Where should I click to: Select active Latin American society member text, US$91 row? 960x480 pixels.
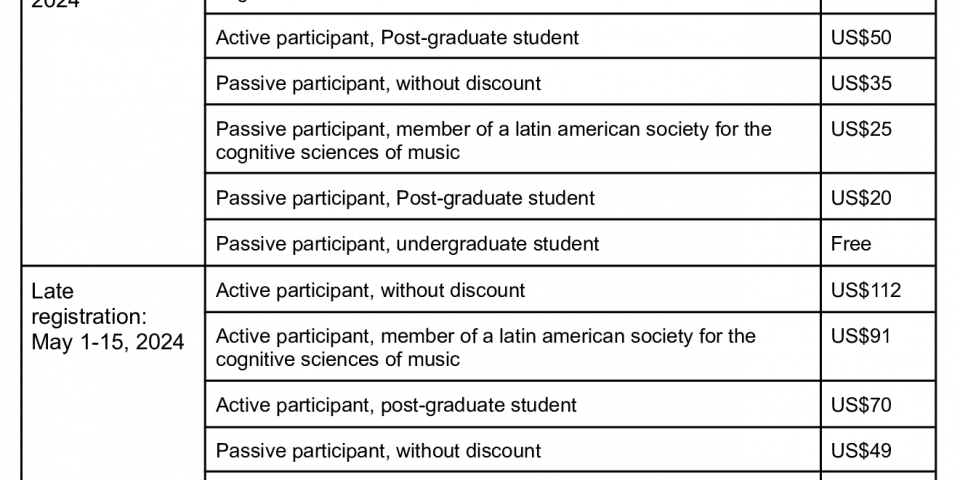[485, 336]
